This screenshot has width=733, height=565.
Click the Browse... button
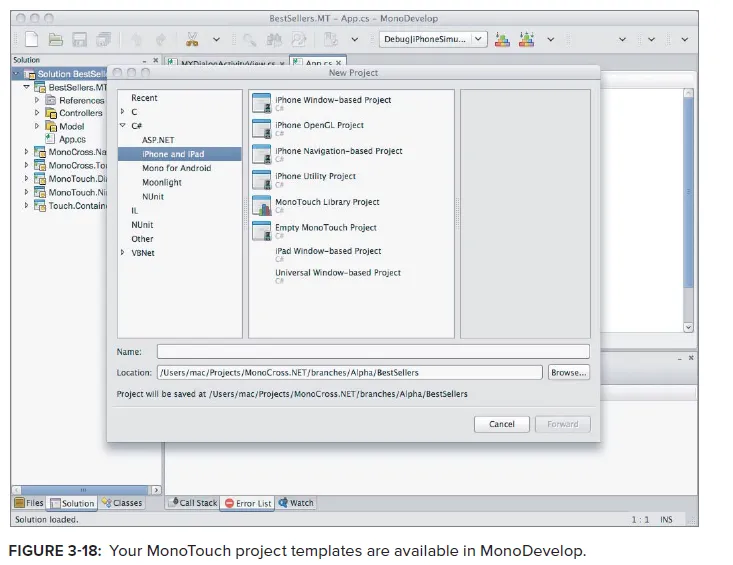pyautogui.click(x=568, y=372)
